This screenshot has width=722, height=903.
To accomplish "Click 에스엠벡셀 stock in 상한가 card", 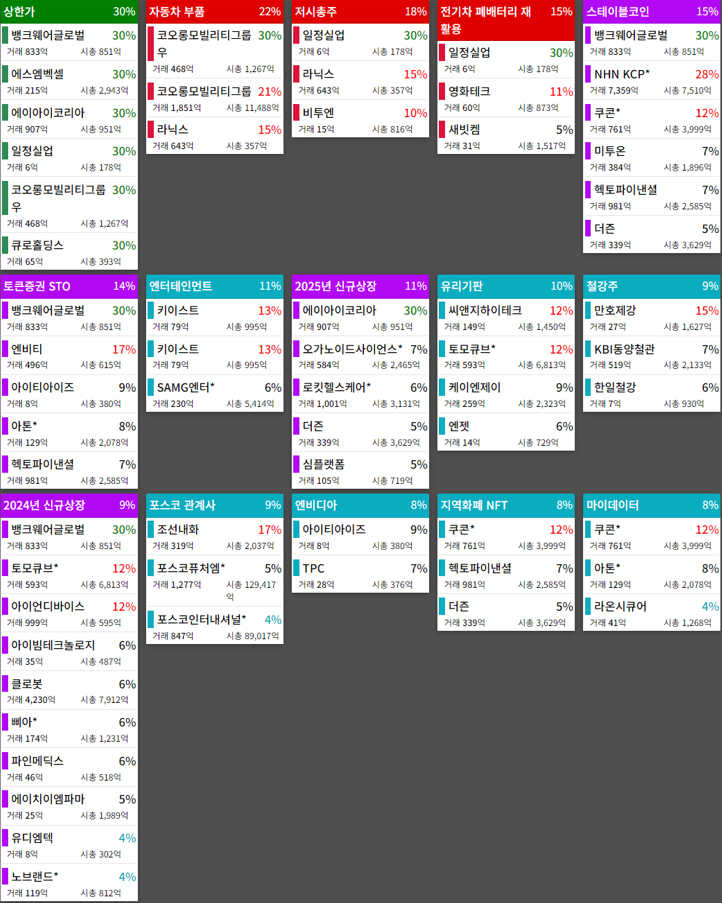I will (x=69, y=81).
